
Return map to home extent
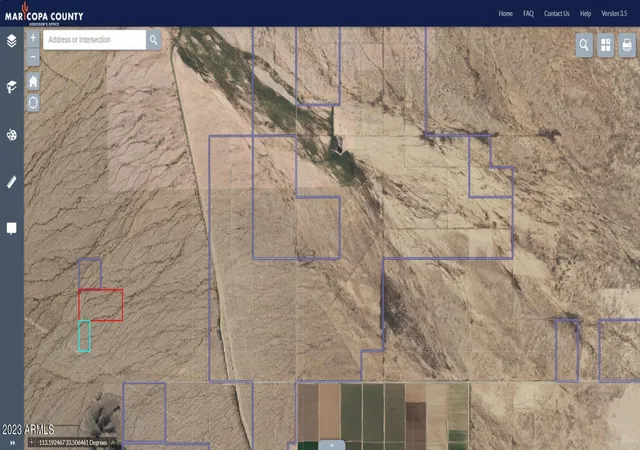click(x=33, y=82)
